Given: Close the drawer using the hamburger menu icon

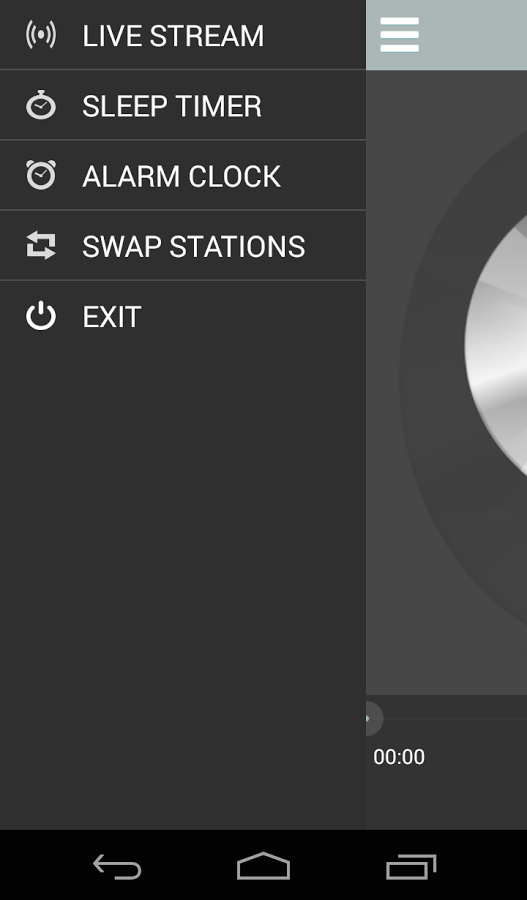Looking at the screenshot, I should click(400, 34).
